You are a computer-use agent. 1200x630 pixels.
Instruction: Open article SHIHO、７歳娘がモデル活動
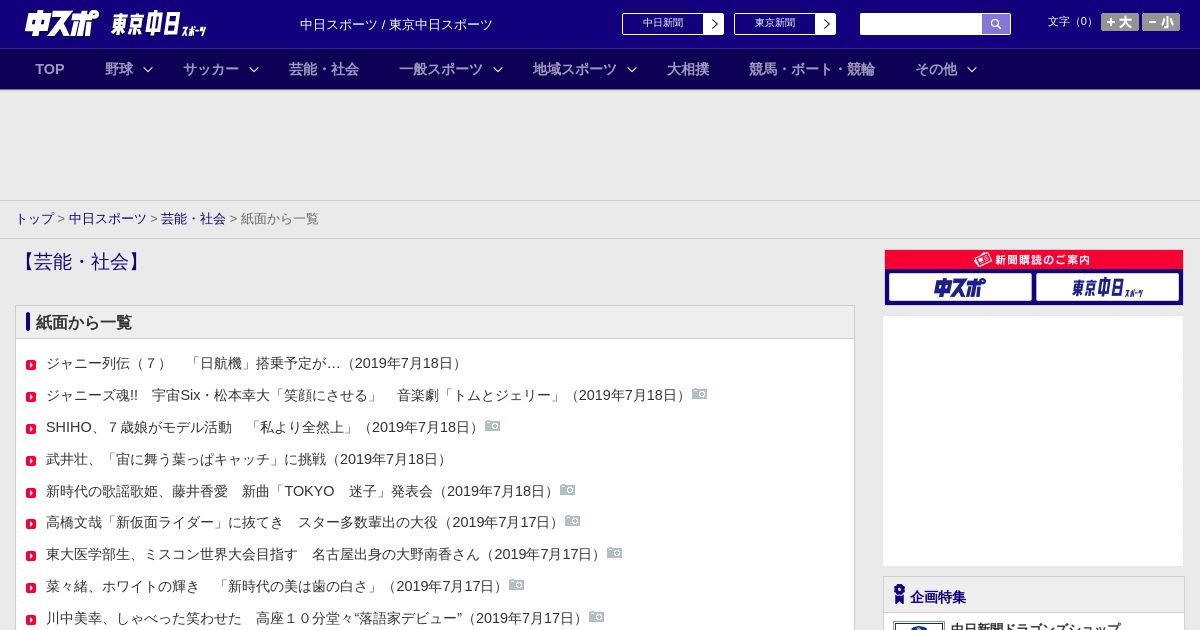pos(265,427)
